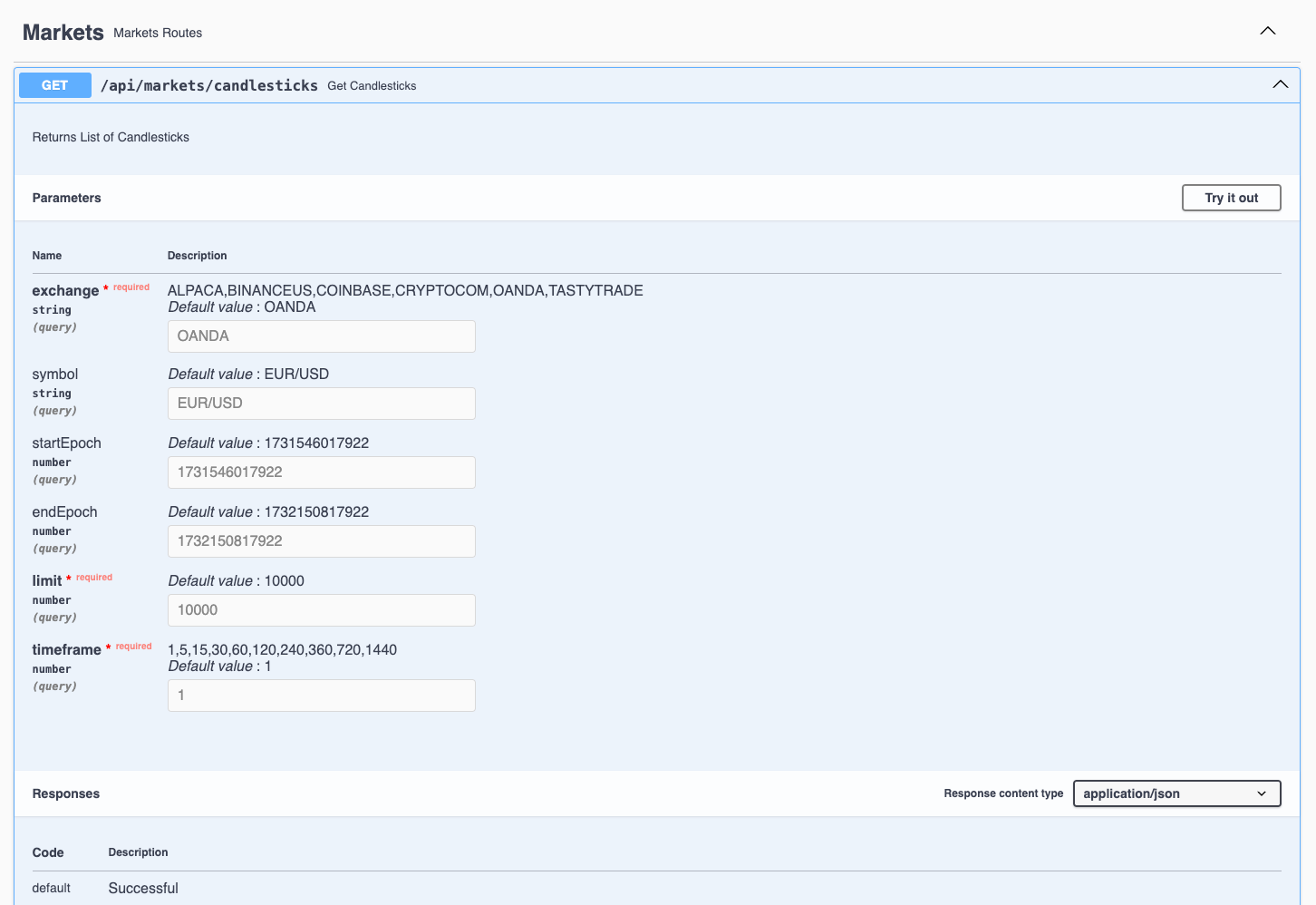Image resolution: width=1316 pixels, height=905 pixels.
Task: Click the Returns List of Candlesticks text
Action: pyautogui.click(x=111, y=137)
